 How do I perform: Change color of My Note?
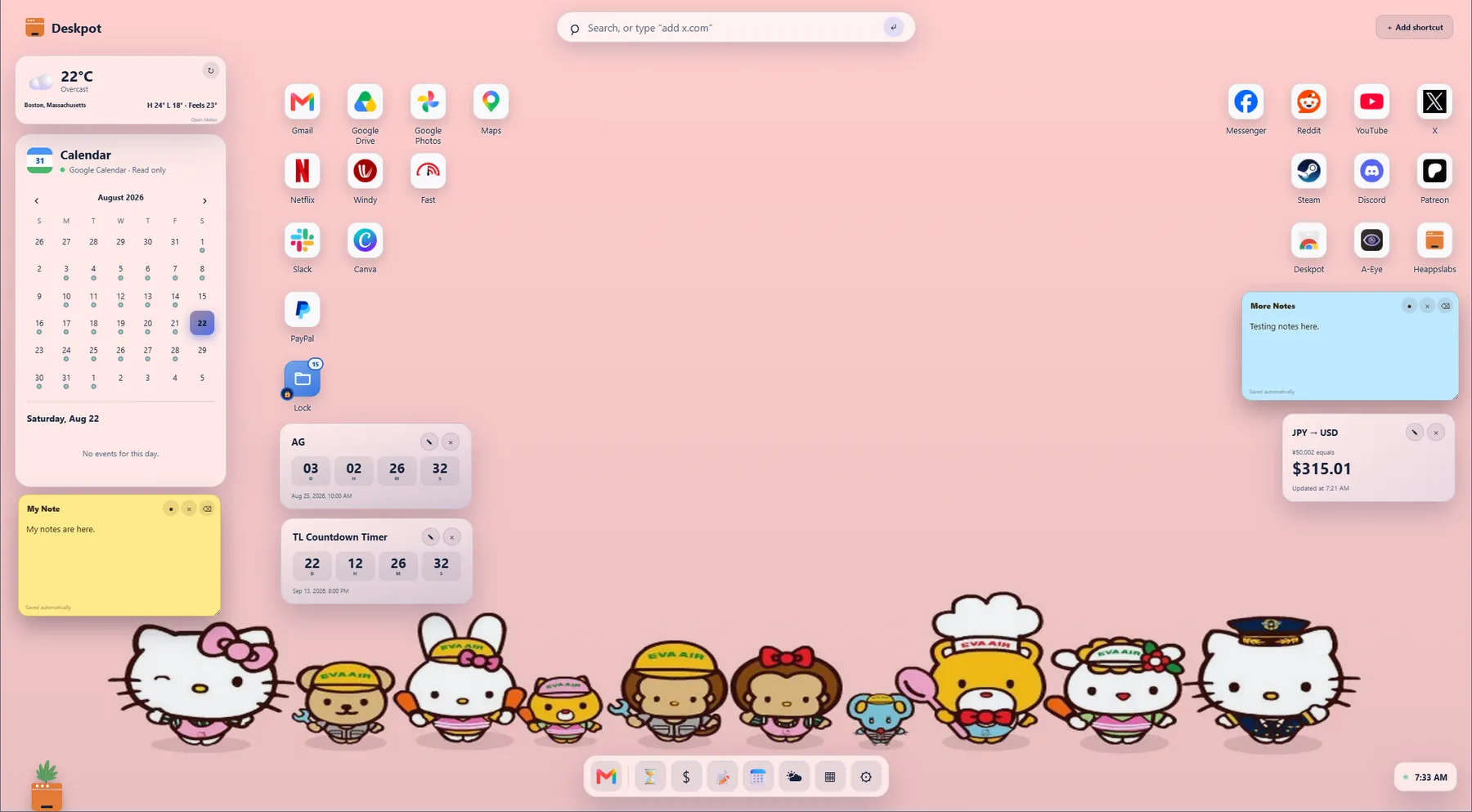click(x=171, y=509)
